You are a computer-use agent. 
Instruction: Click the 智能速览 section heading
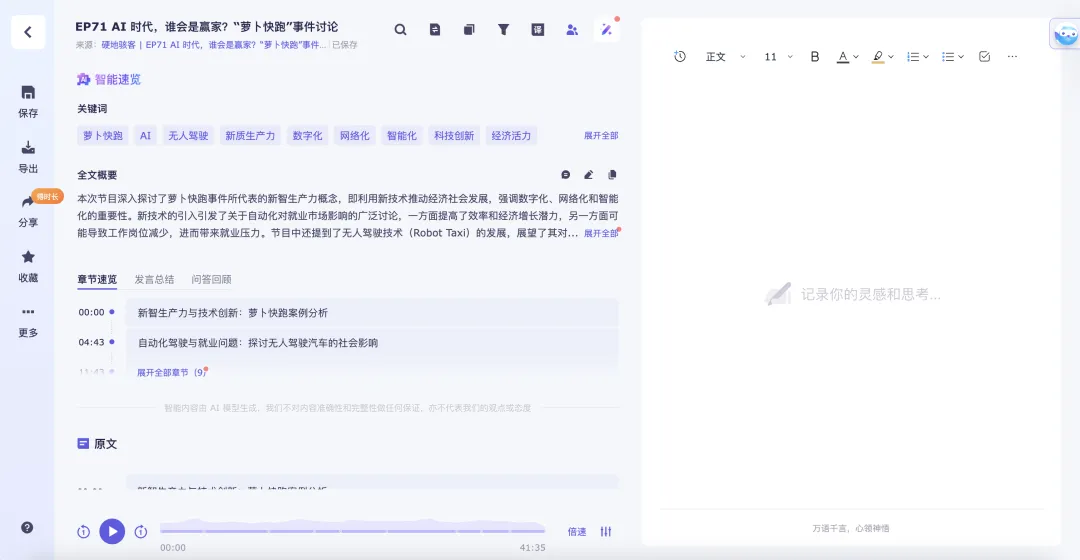pos(109,79)
